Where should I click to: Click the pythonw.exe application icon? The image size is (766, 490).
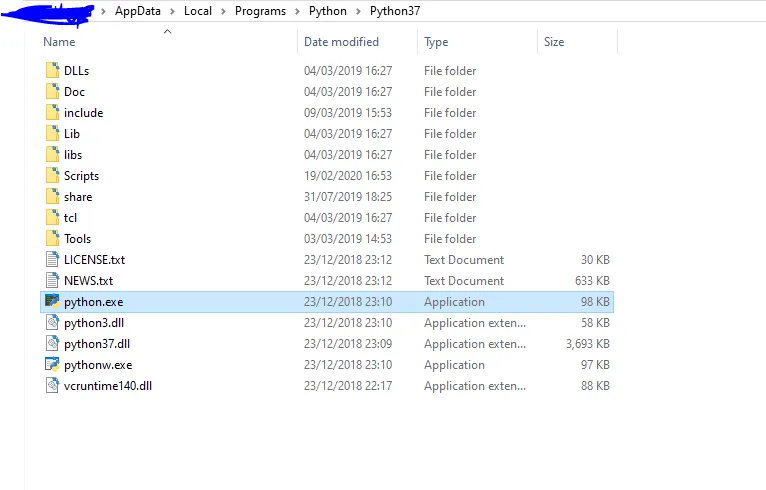52,364
